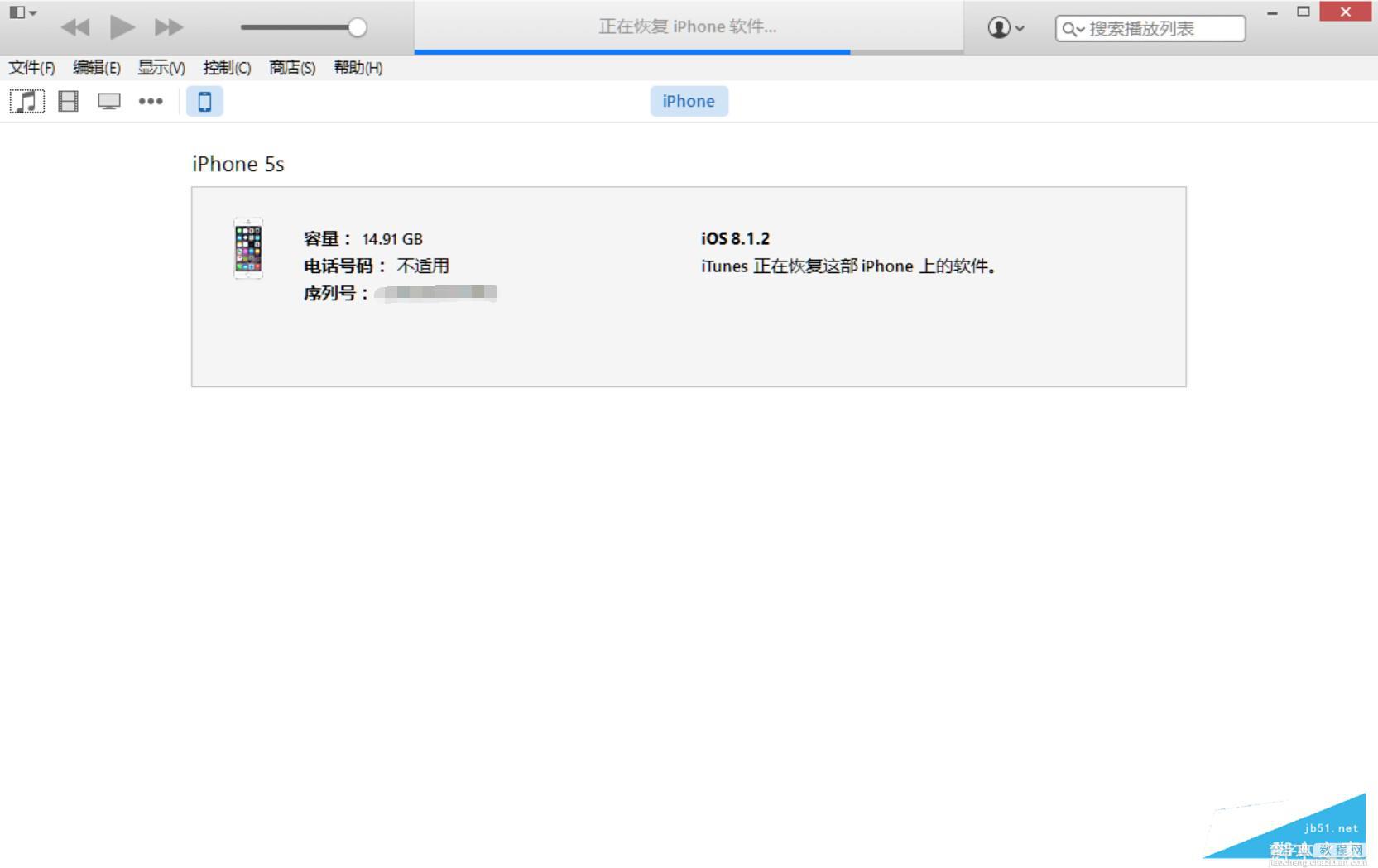Open the 控制(C) menu

[227, 68]
